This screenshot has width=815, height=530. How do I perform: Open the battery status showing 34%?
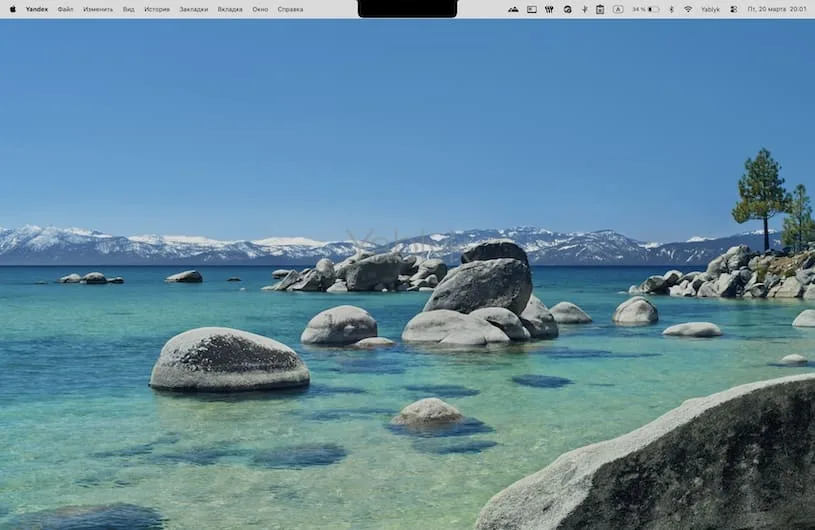645,9
